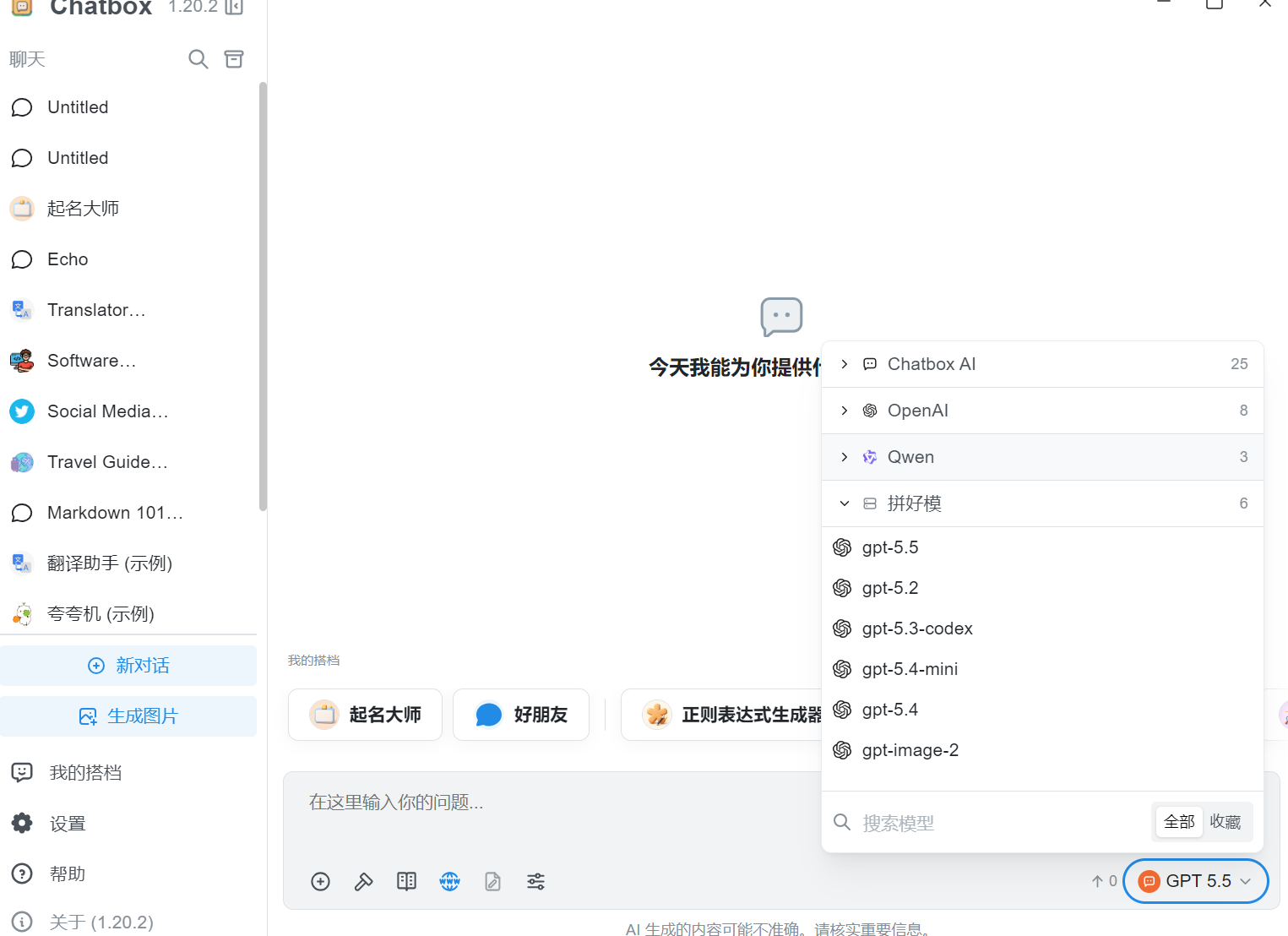Select the gpt-5.2 model
This screenshot has width=1288, height=936.
[1042, 588]
